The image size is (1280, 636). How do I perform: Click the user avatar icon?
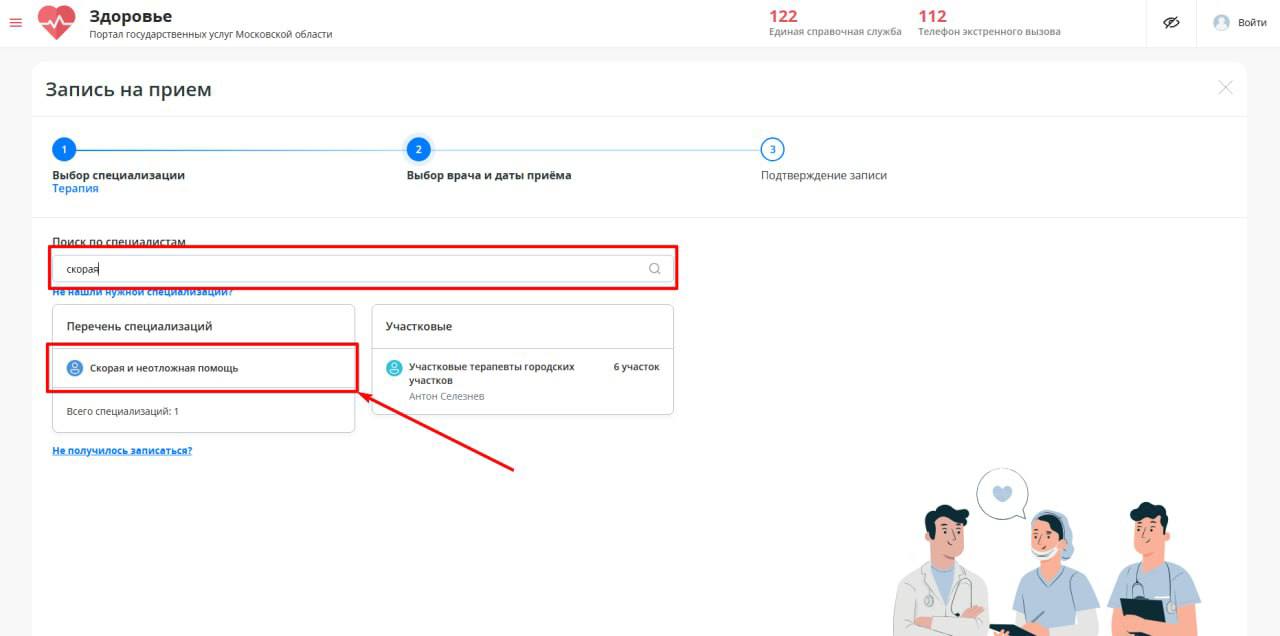click(1221, 23)
